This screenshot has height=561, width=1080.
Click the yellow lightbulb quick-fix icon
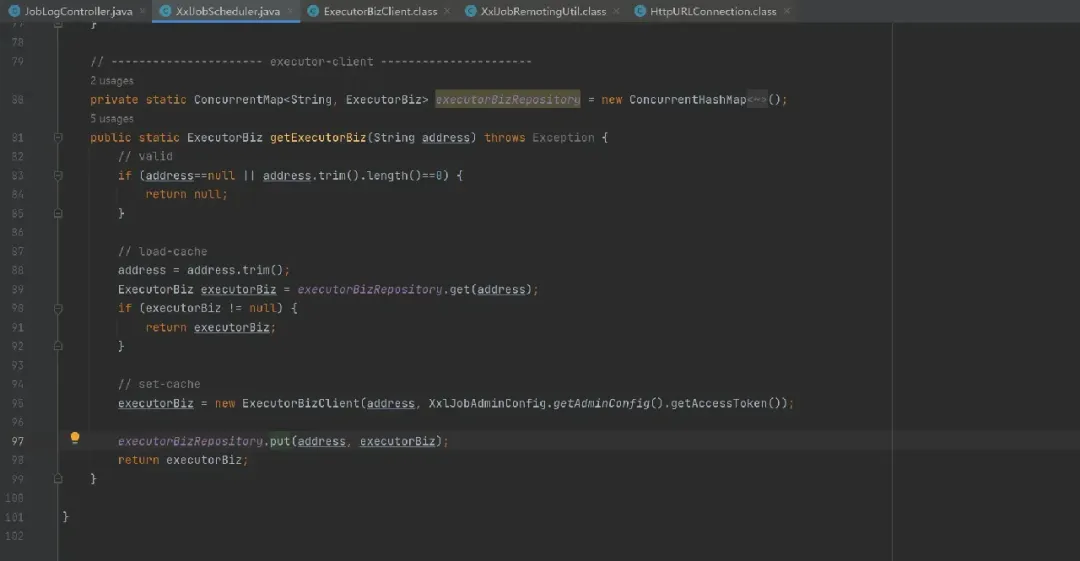point(74,438)
